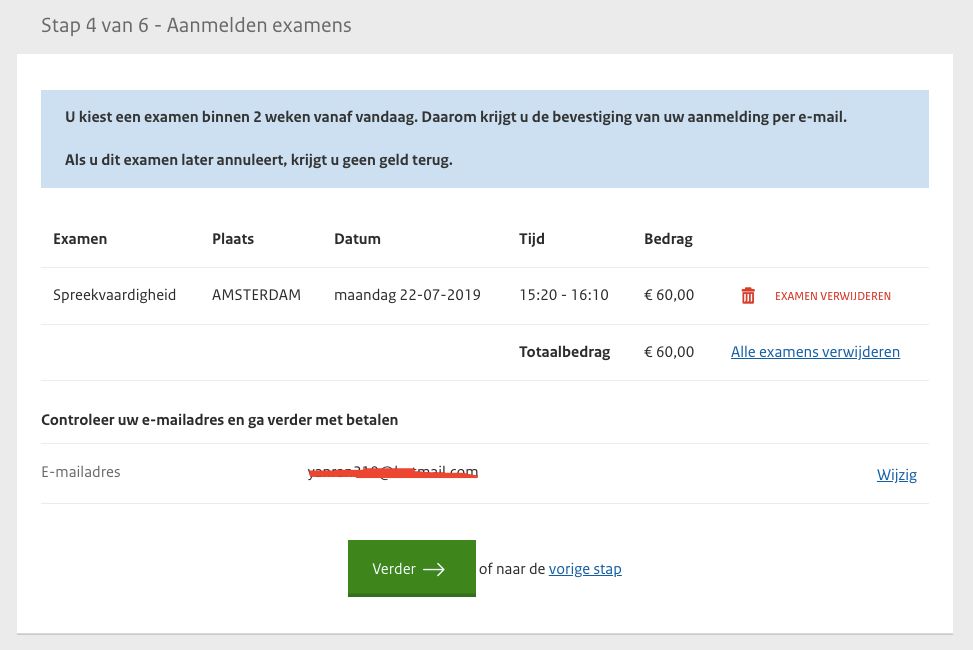Screen dimensions: 973x650
Task: Click the Verder button label
Action: pos(394,569)
